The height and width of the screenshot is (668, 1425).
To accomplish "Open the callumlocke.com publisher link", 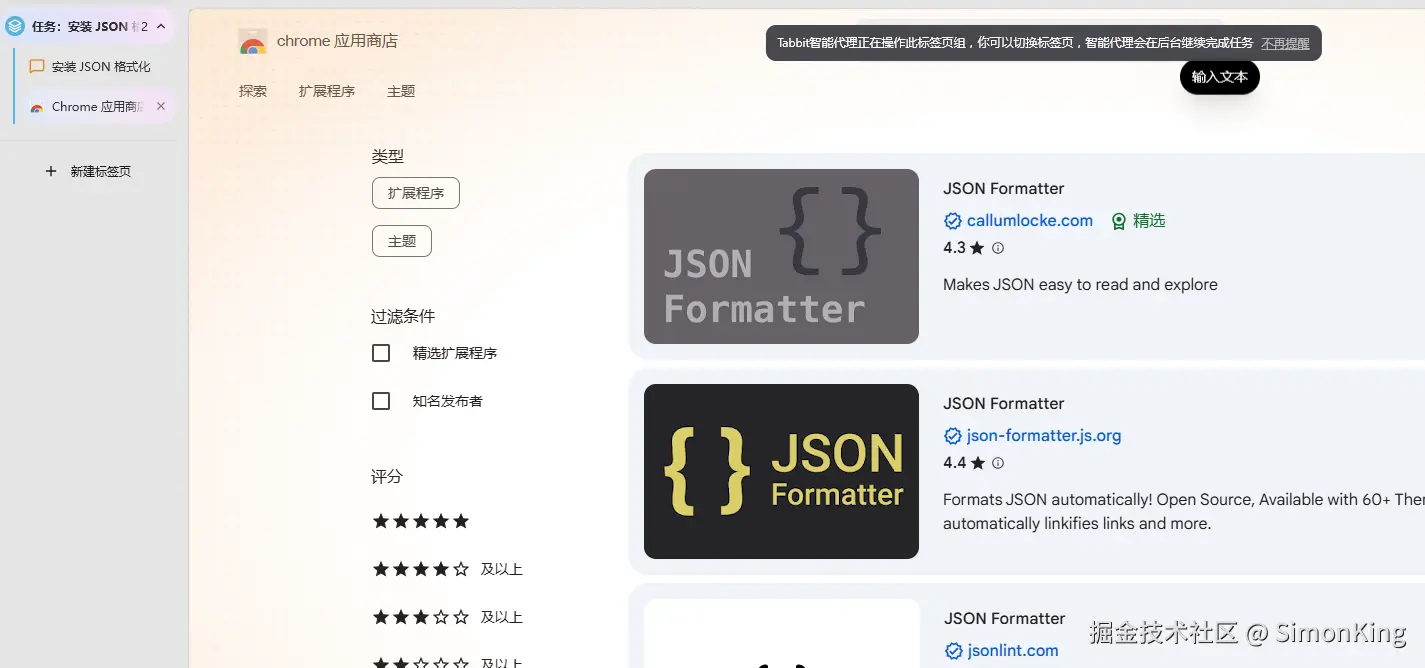I will pos(1030,221).
